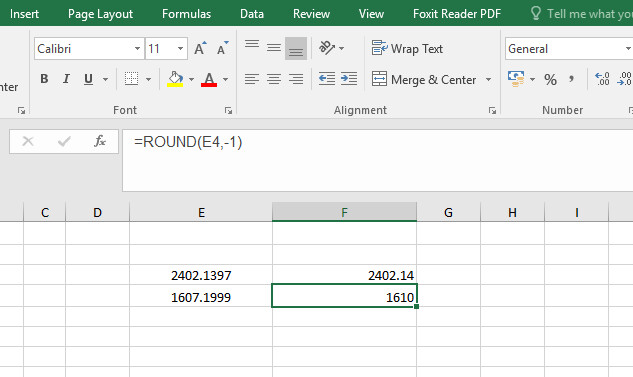Decrease font size with the smaller A icon
The height and width of the screenshot is (377, 633).
tap(222, 48)
